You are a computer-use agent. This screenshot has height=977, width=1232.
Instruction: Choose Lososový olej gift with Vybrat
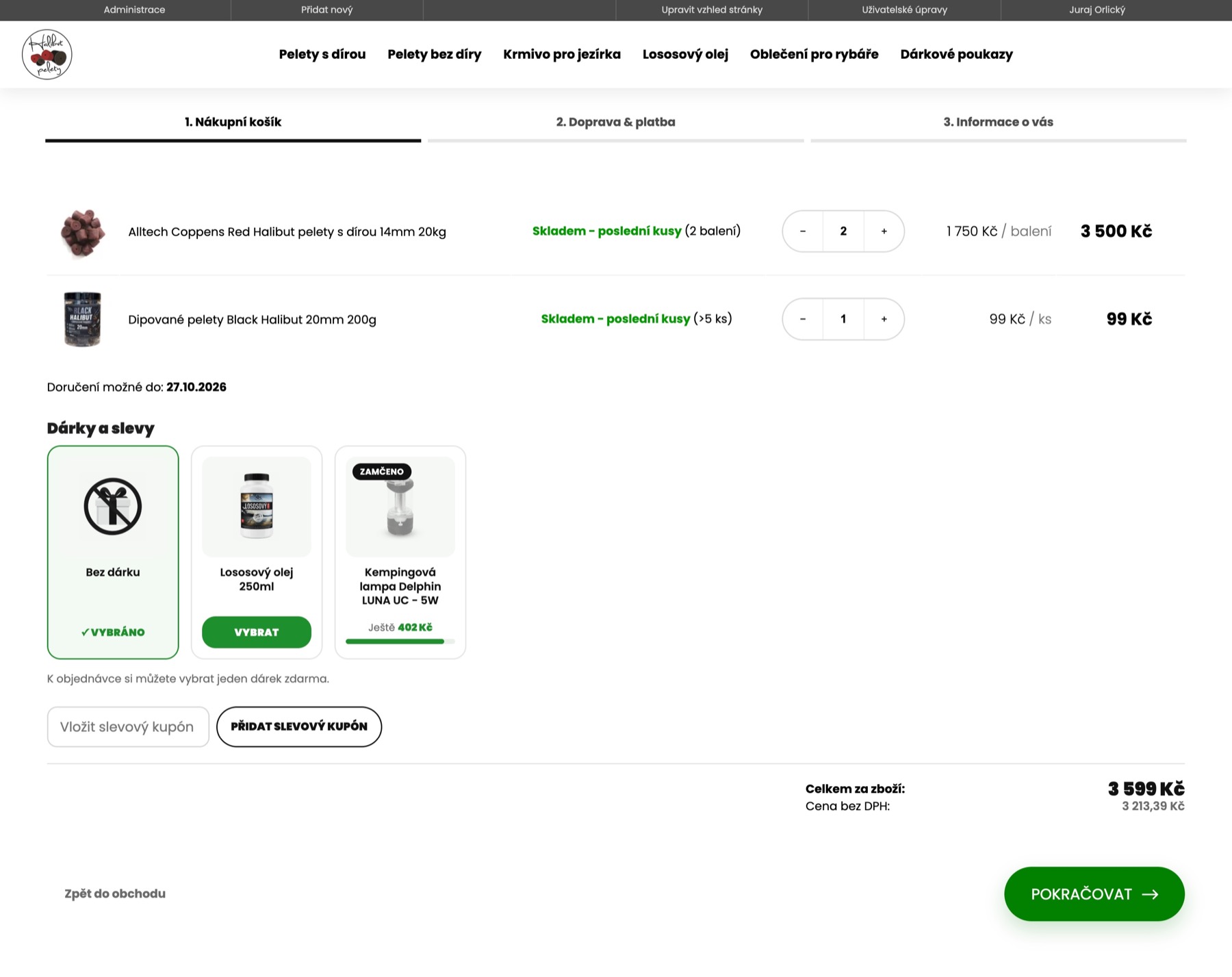coord(257,632)
